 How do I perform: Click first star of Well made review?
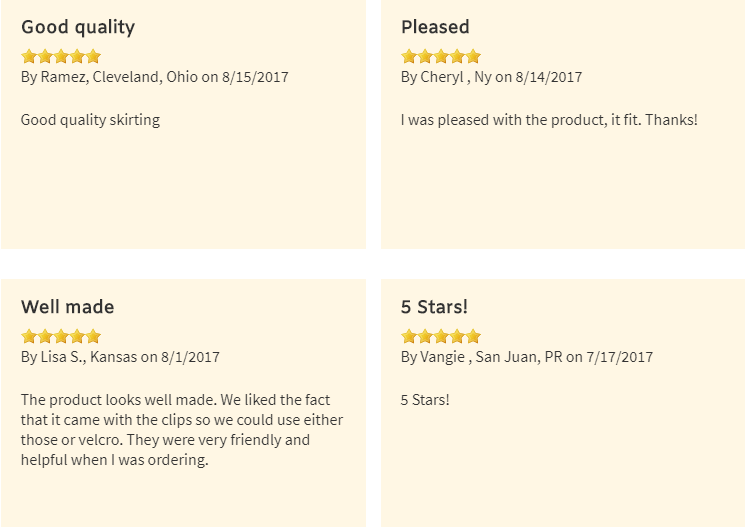click(29, 336)
